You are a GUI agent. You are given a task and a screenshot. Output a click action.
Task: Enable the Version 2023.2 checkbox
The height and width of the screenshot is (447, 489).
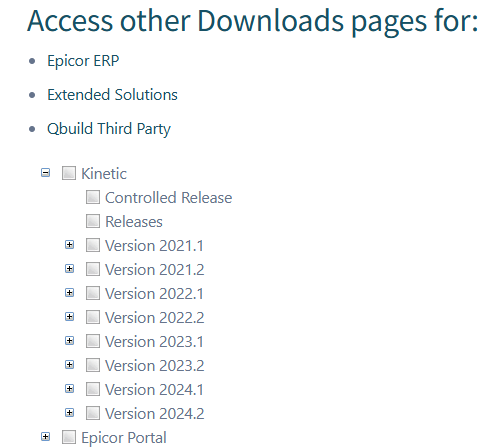tap(93, 365)
